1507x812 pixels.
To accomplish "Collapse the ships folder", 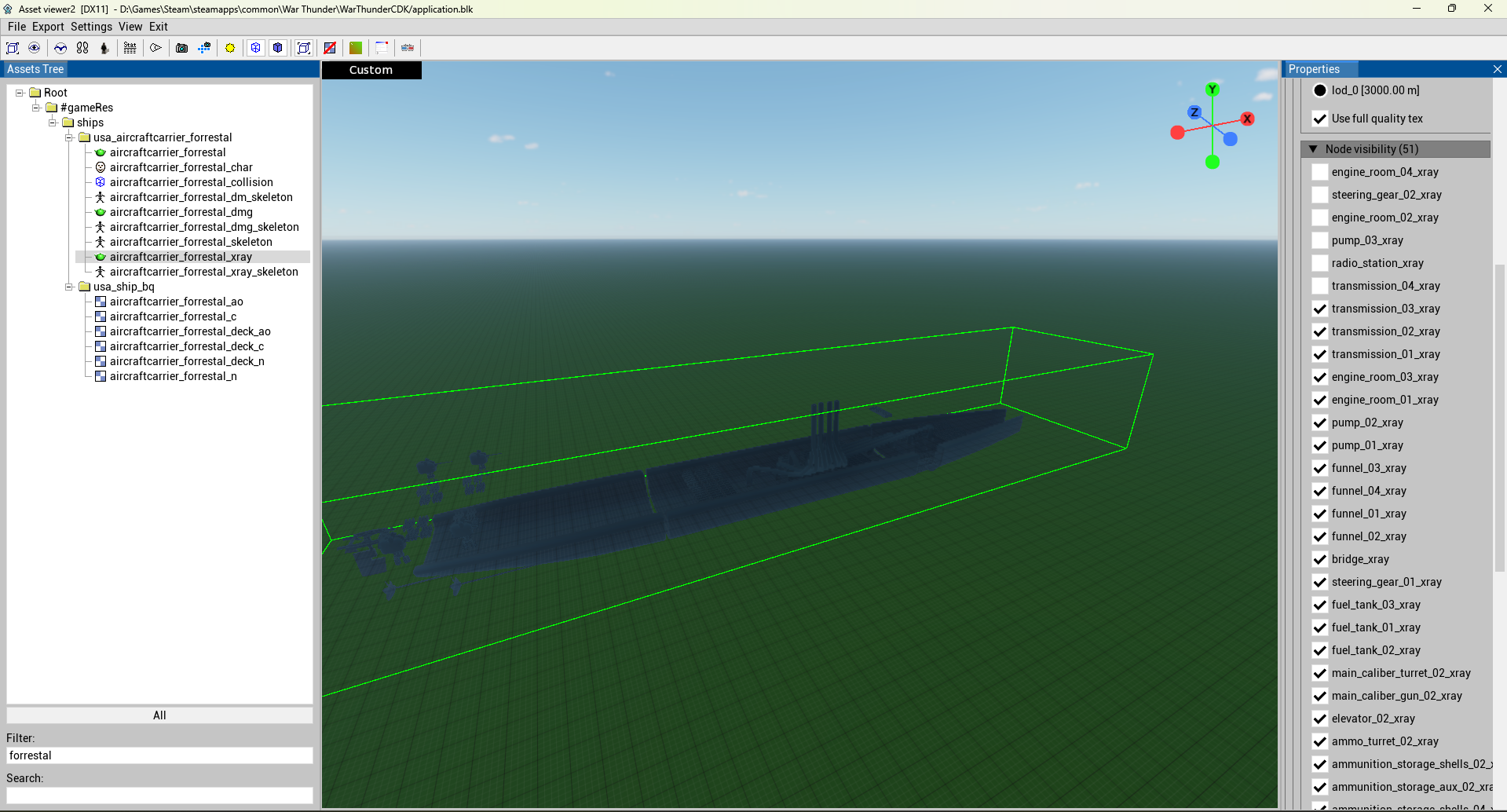I will tap(53, 123).
